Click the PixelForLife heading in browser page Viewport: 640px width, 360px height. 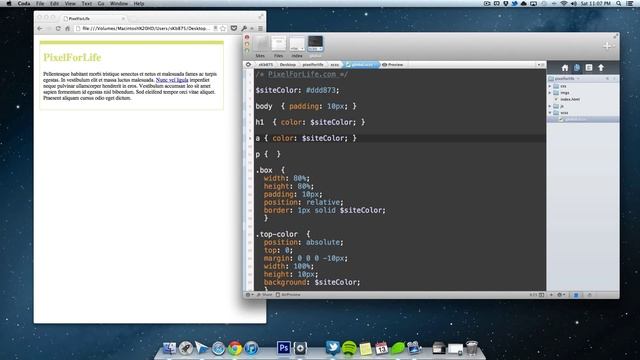tap(72, 57)
